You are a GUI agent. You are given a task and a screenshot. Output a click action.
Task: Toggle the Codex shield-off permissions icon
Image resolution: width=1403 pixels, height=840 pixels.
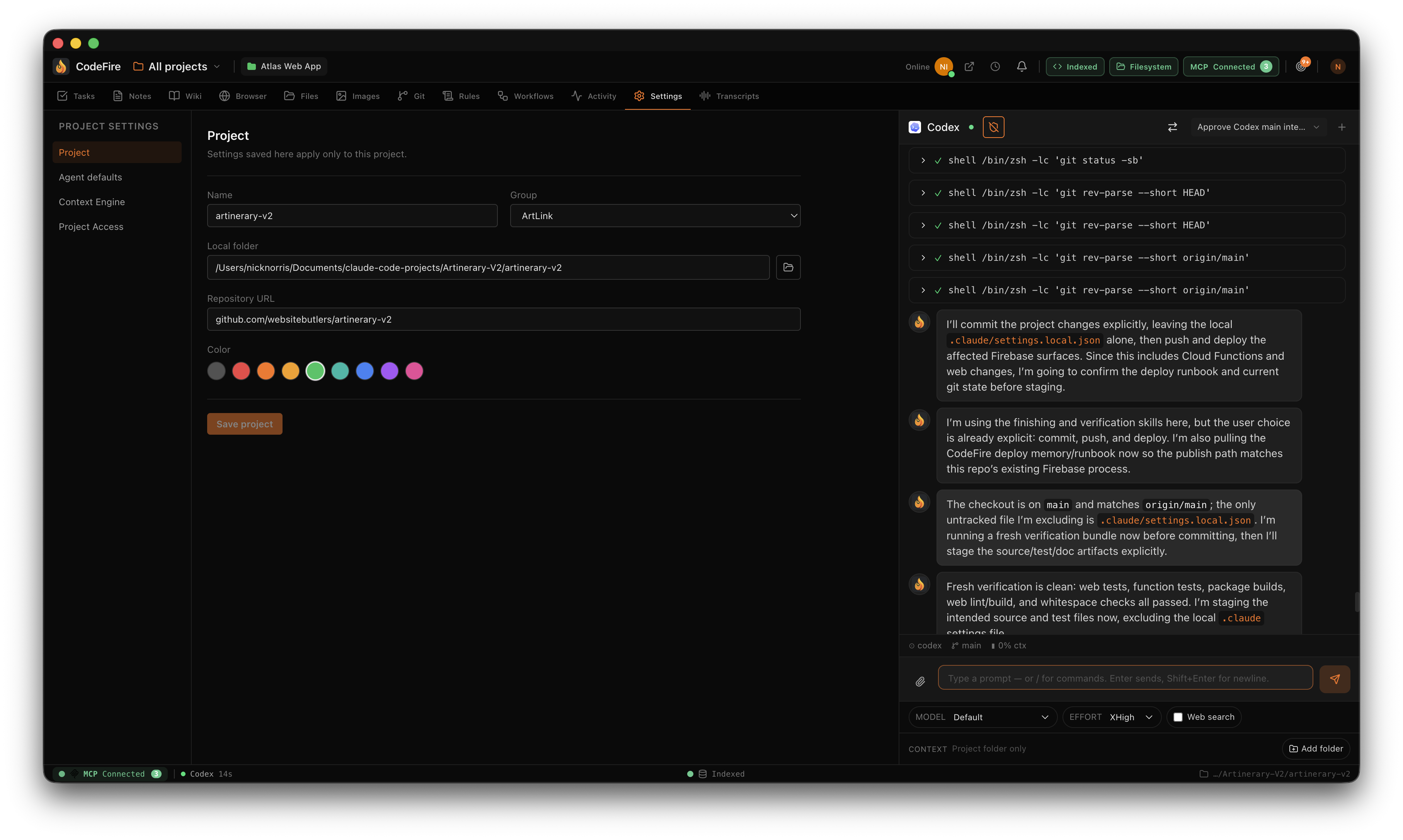tap(994, 128)
